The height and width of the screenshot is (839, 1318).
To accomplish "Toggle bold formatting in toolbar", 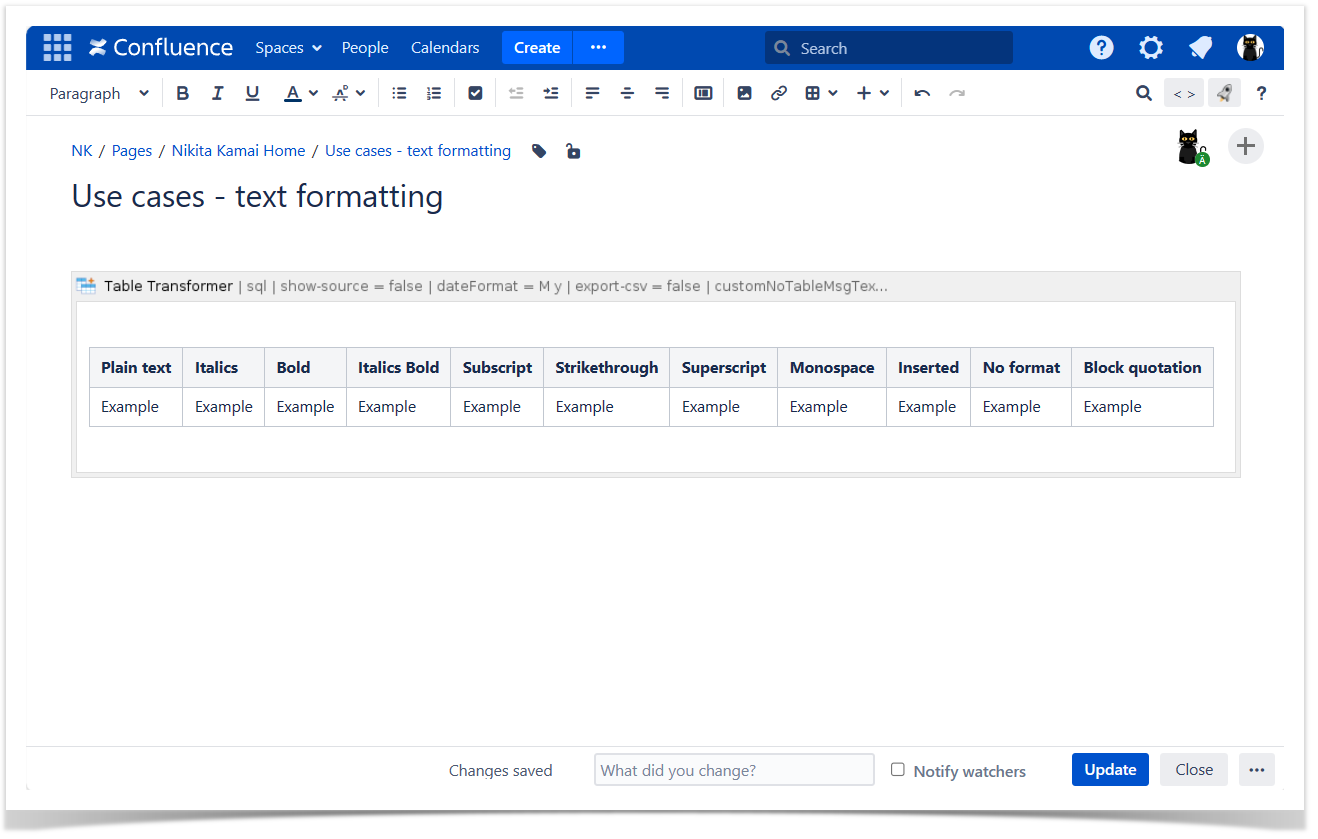I will 182,93.
